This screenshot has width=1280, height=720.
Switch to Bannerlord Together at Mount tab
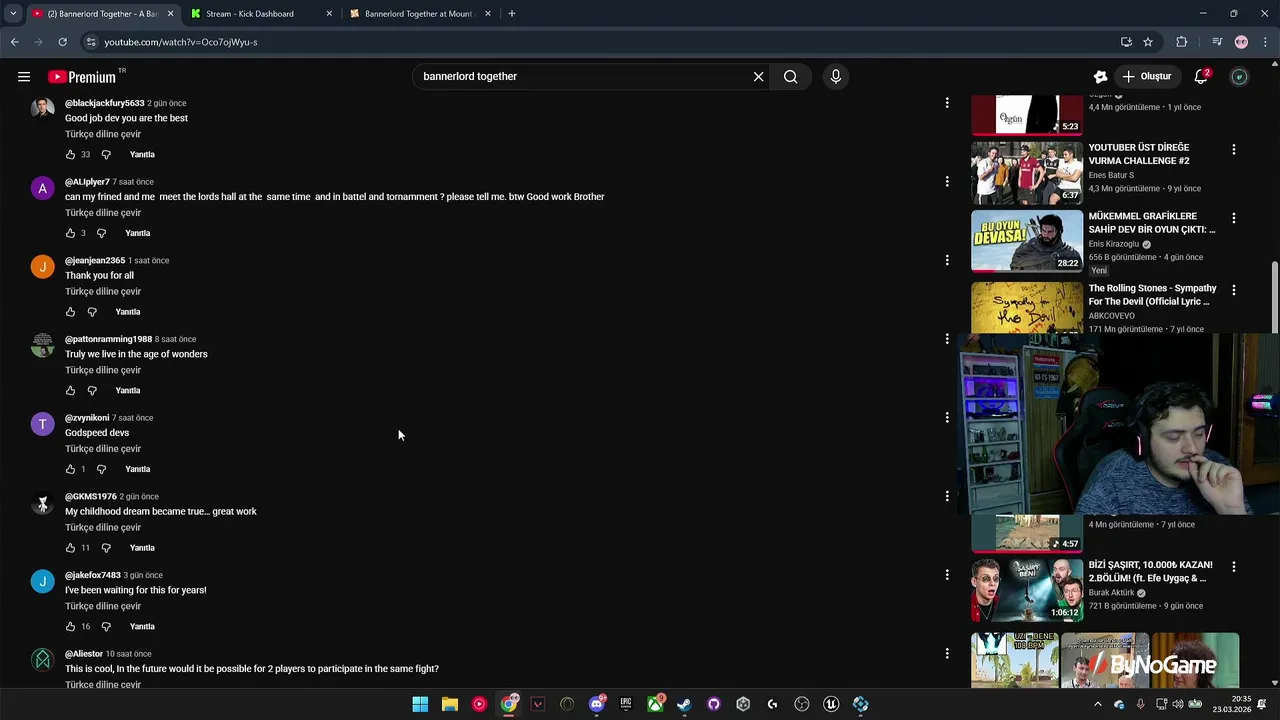pyautogui.click(x=418, y=14)
